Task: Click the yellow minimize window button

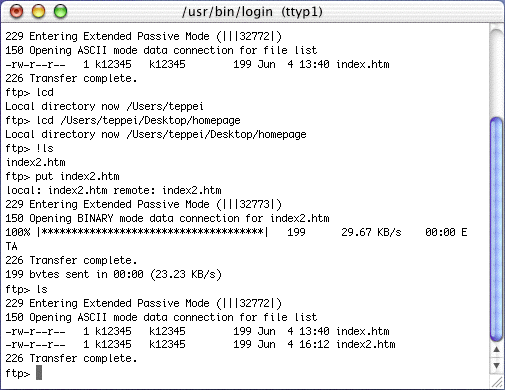Action: coord(38,12)
